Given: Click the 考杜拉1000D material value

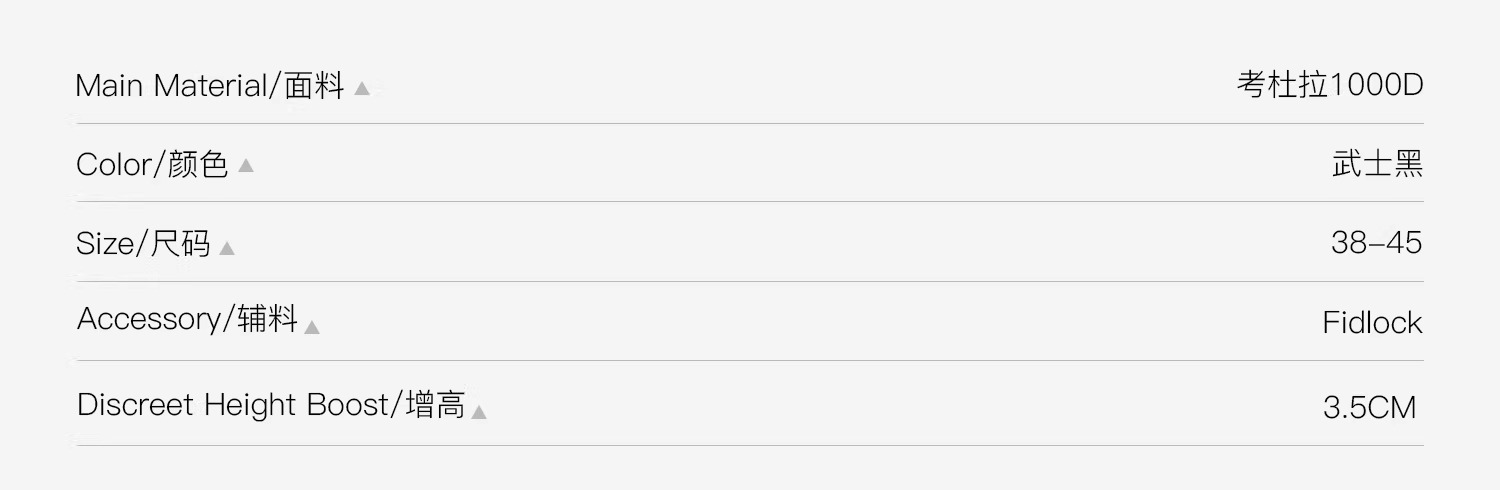Looking at the screenshot, I should [1329, 85].
